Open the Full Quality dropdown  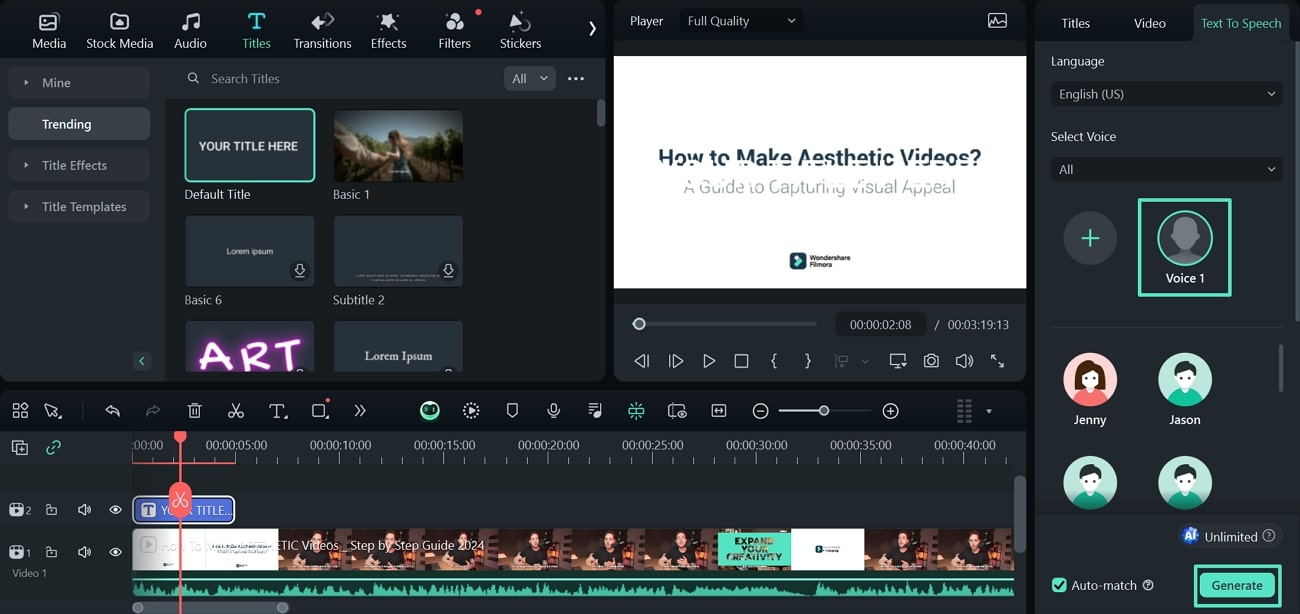(x=741, y=21)
